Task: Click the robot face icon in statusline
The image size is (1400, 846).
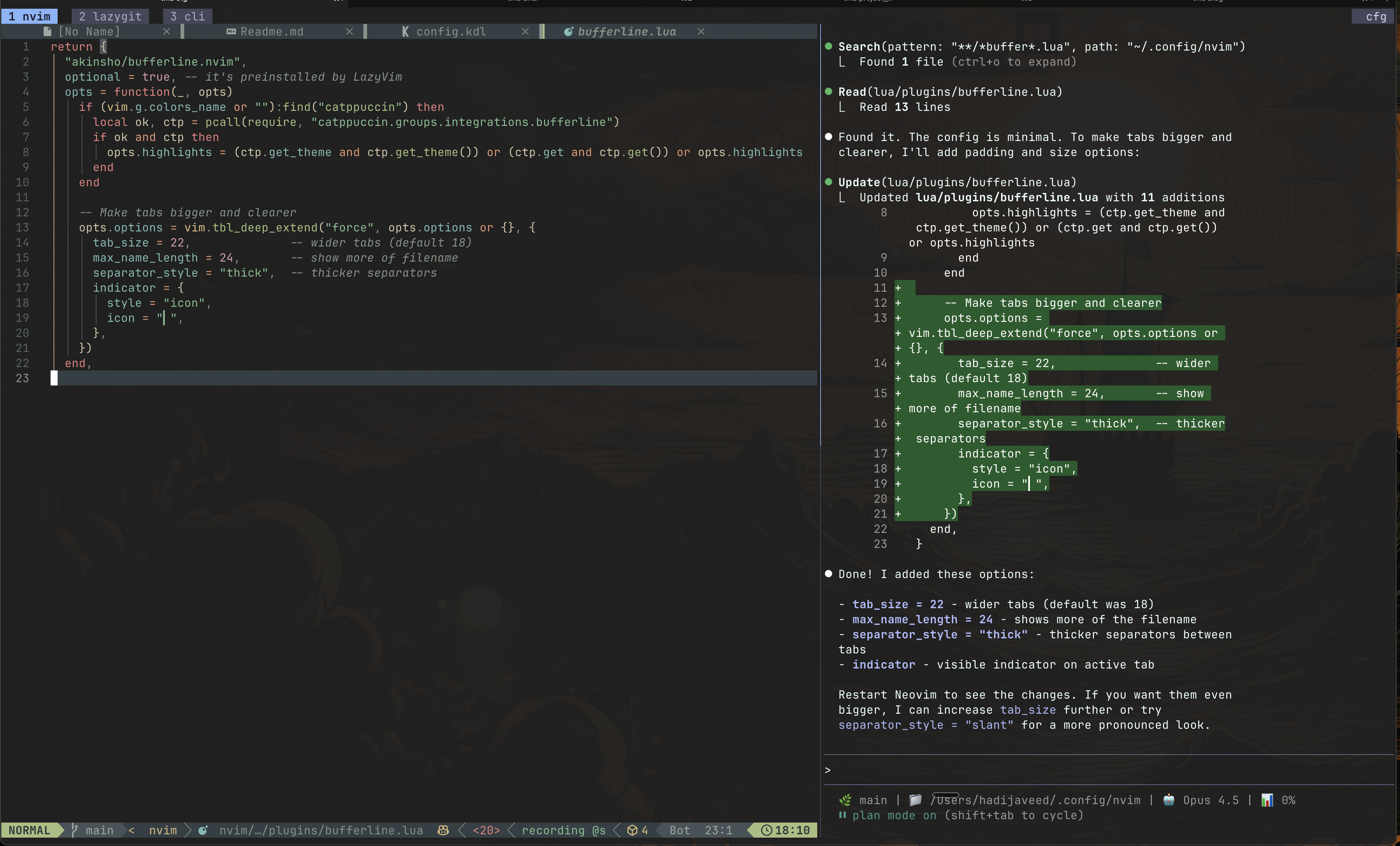Action: point(443,830)
